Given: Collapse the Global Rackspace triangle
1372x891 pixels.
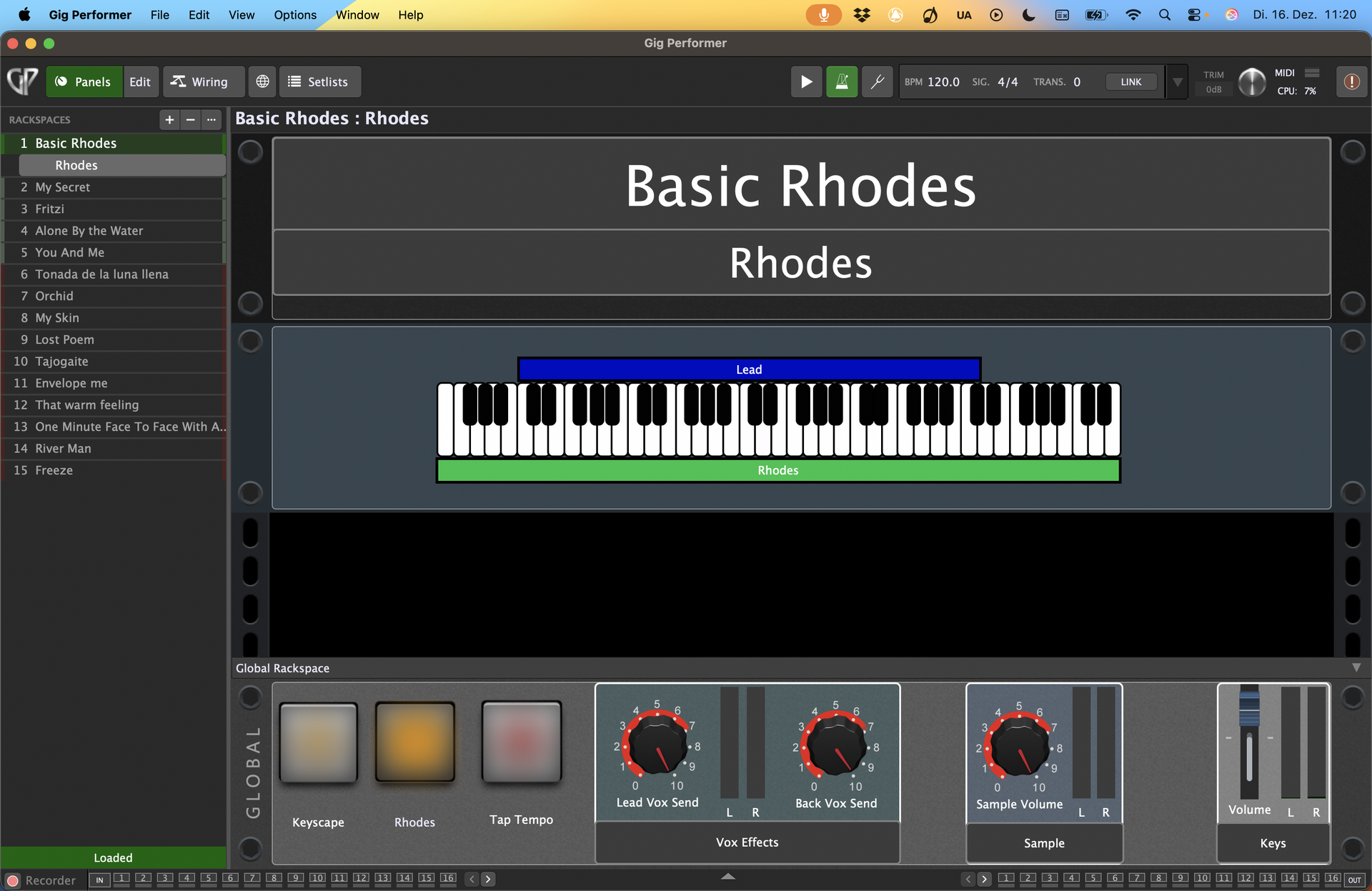Looking at the screenshot, I should [x=1356, y=667].
